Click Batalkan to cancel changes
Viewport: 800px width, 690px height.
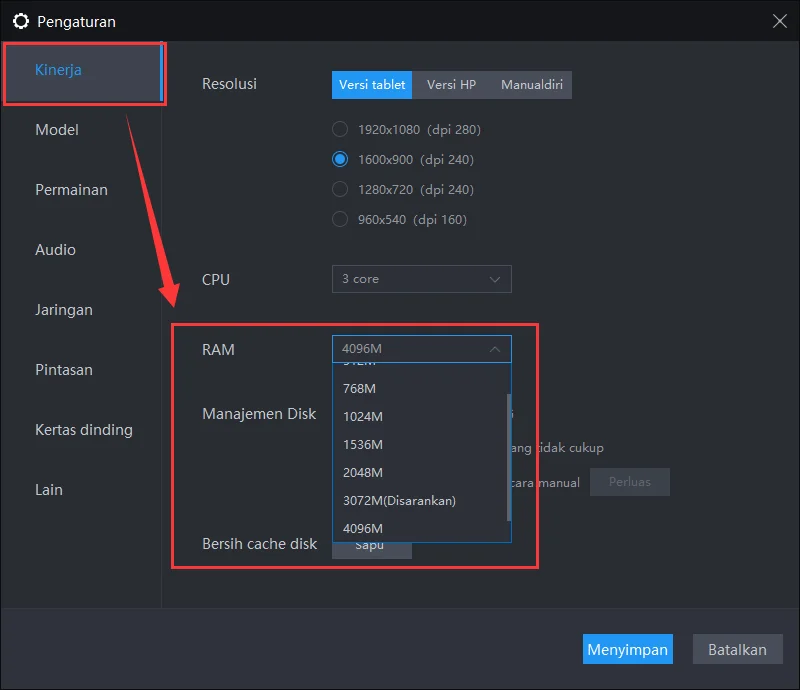pyautogui.click(x=737, y=649)
